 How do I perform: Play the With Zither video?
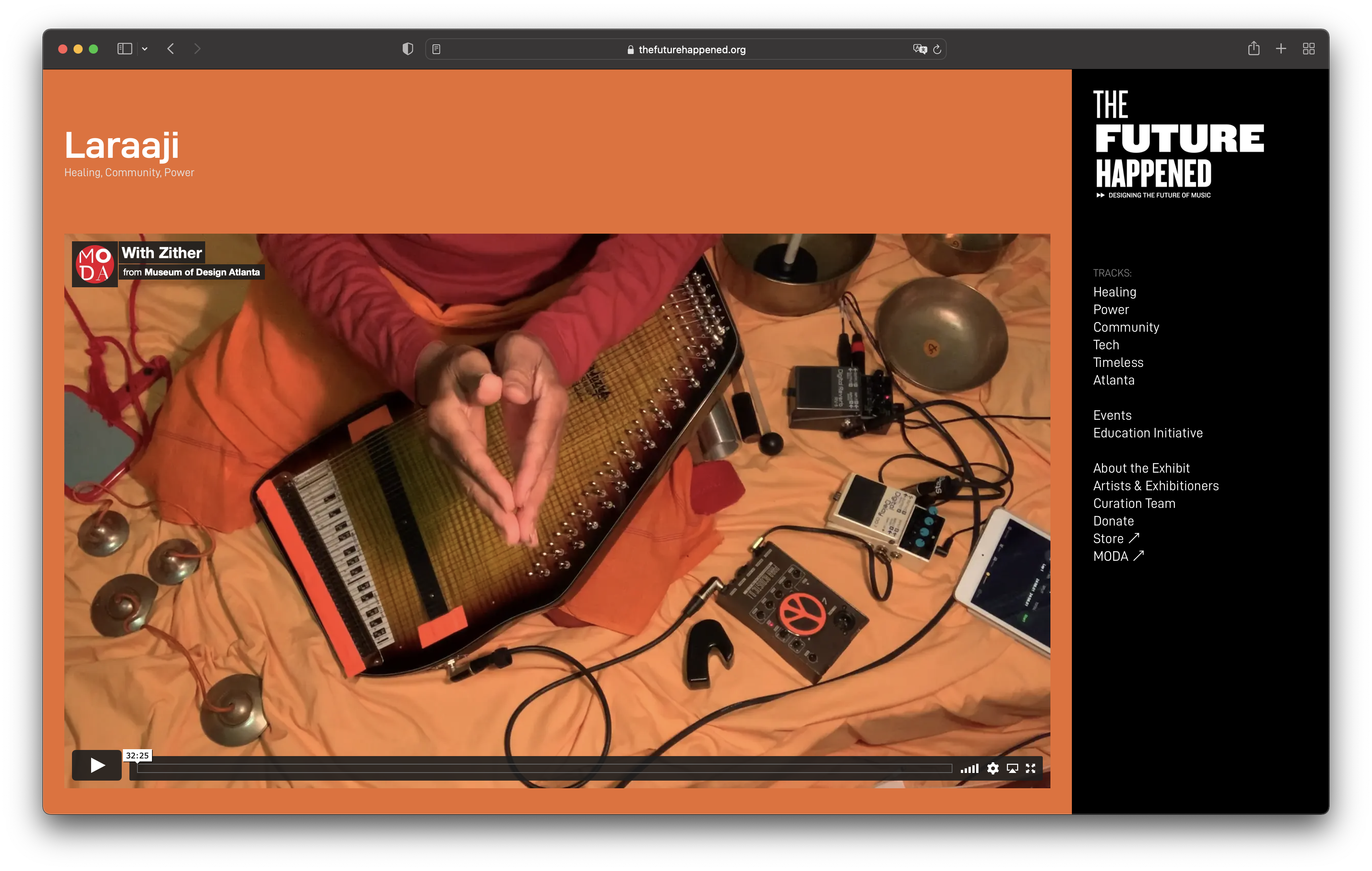click(x=96, y=765)
